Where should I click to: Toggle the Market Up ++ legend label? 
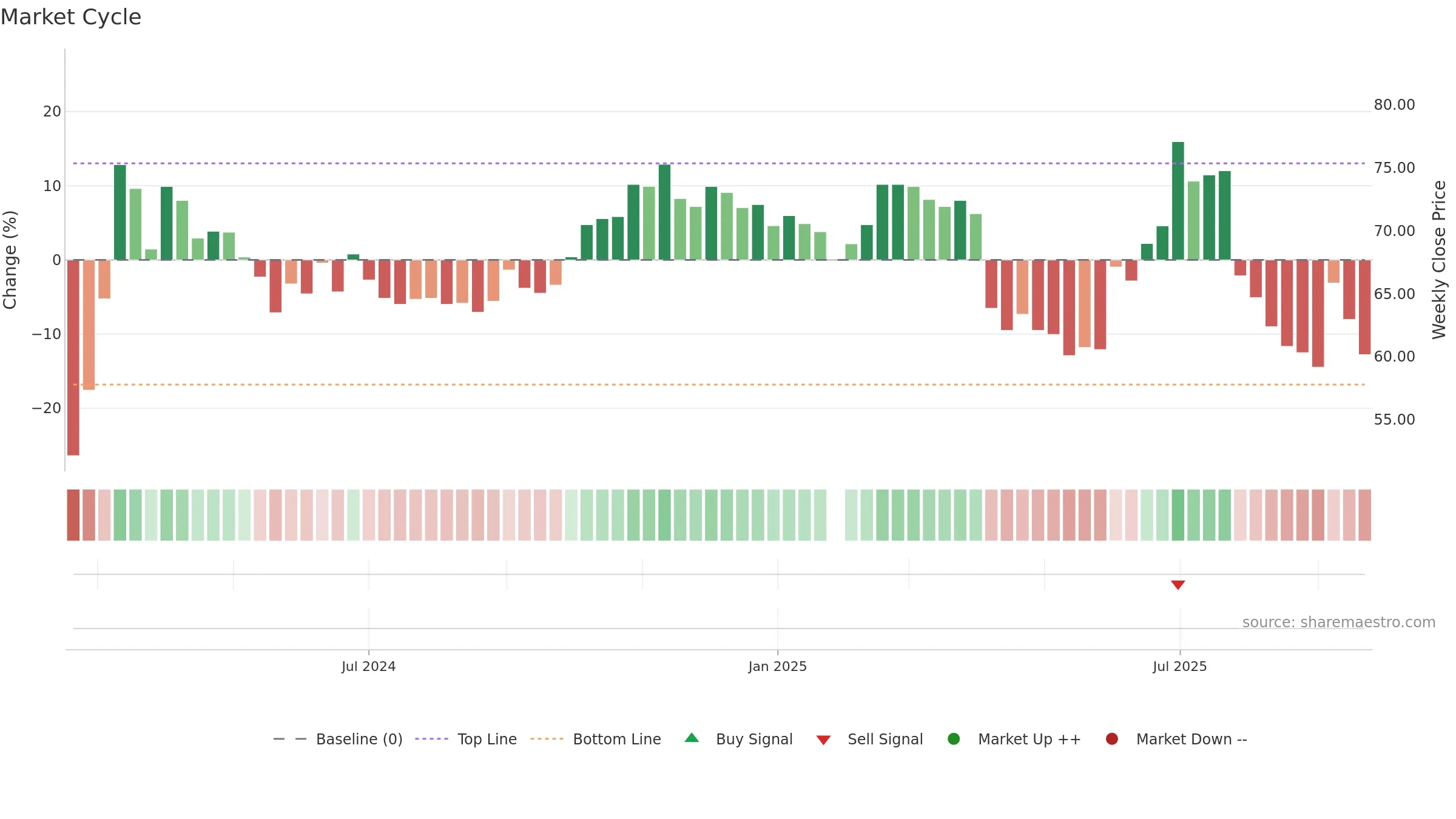pyautogui.click(x=1030, y=739)
